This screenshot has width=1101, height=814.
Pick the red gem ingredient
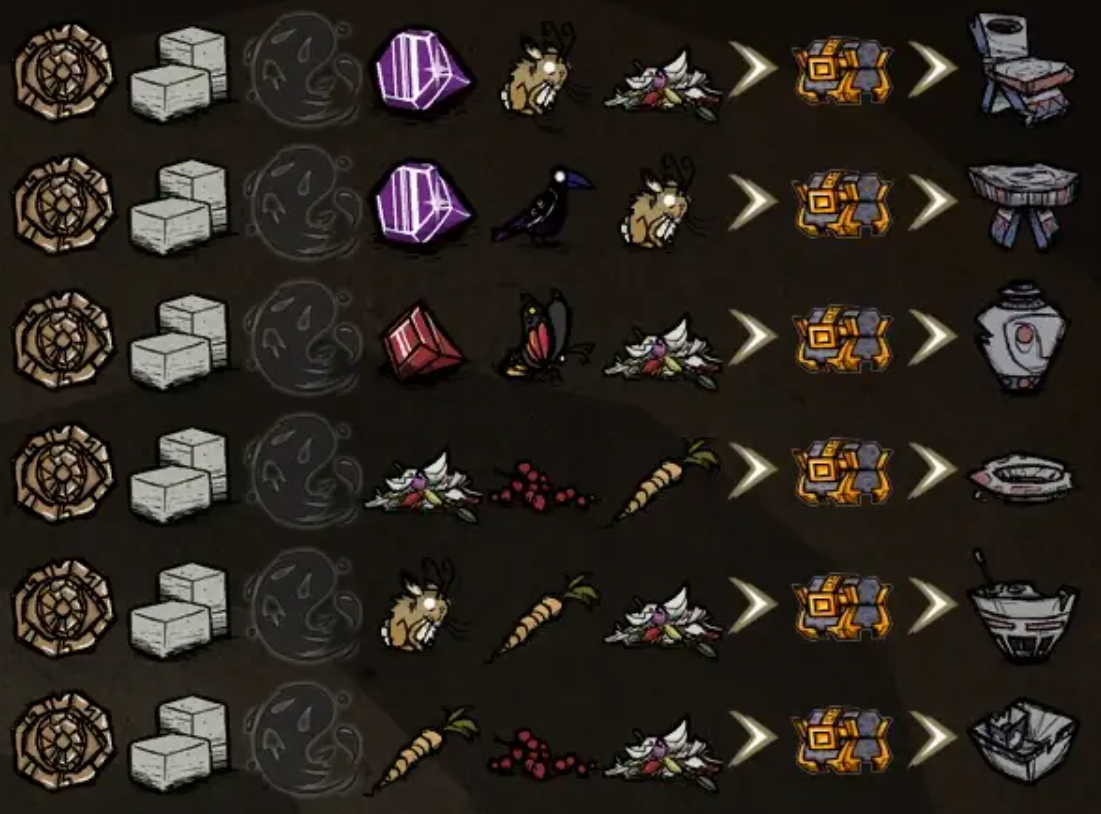422,343
